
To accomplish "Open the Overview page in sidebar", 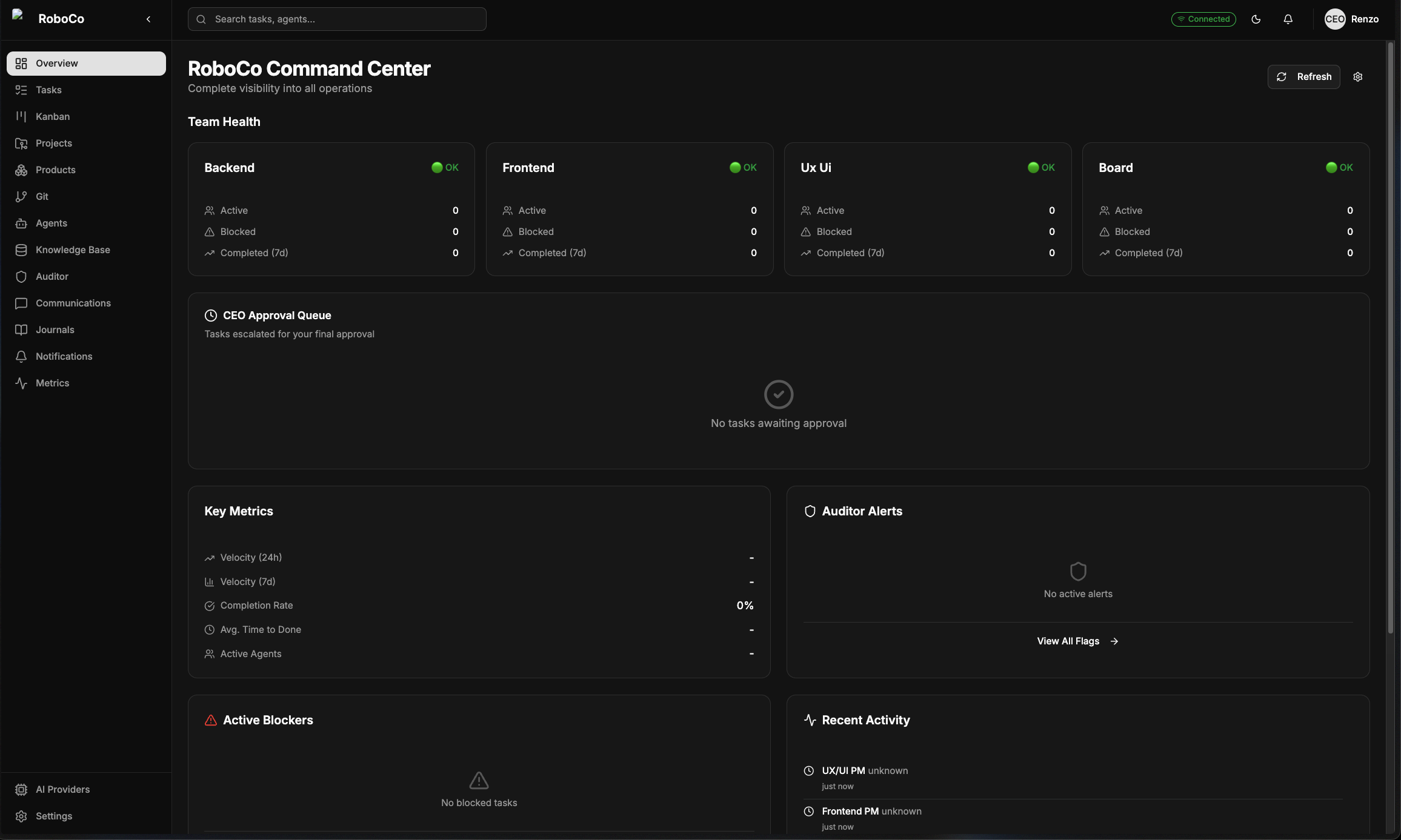I will (x=86, y=64).
